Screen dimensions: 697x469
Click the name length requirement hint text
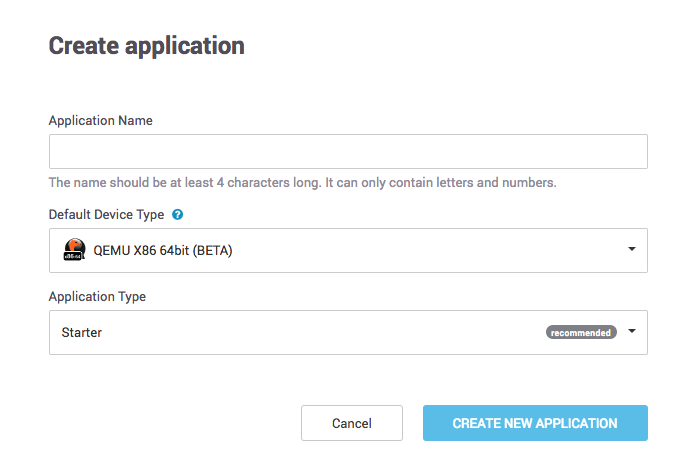302,183
